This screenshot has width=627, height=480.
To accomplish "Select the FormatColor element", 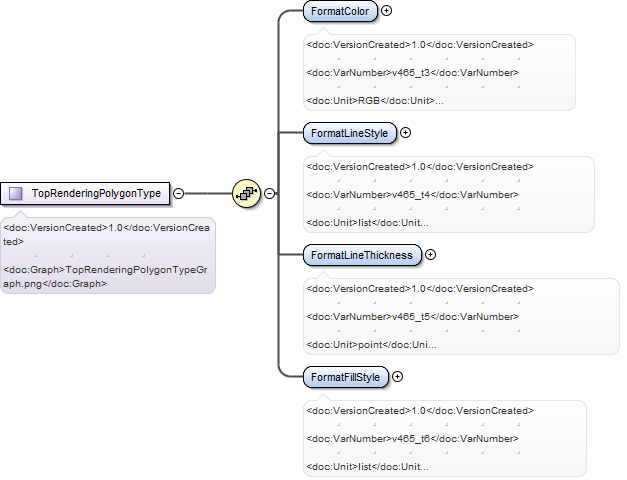I will click(x=340, y=11).
